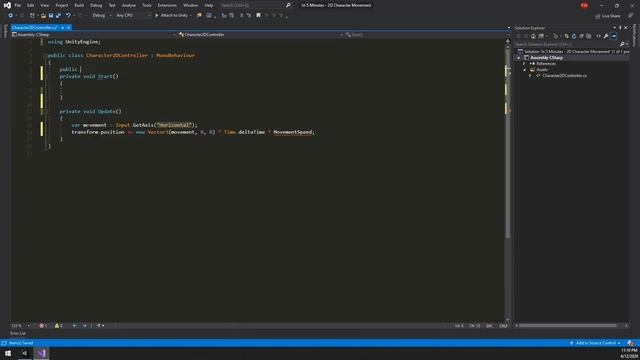Expand Character2DController.cs file node
640x360 pixels.
[x=530, y=76]
